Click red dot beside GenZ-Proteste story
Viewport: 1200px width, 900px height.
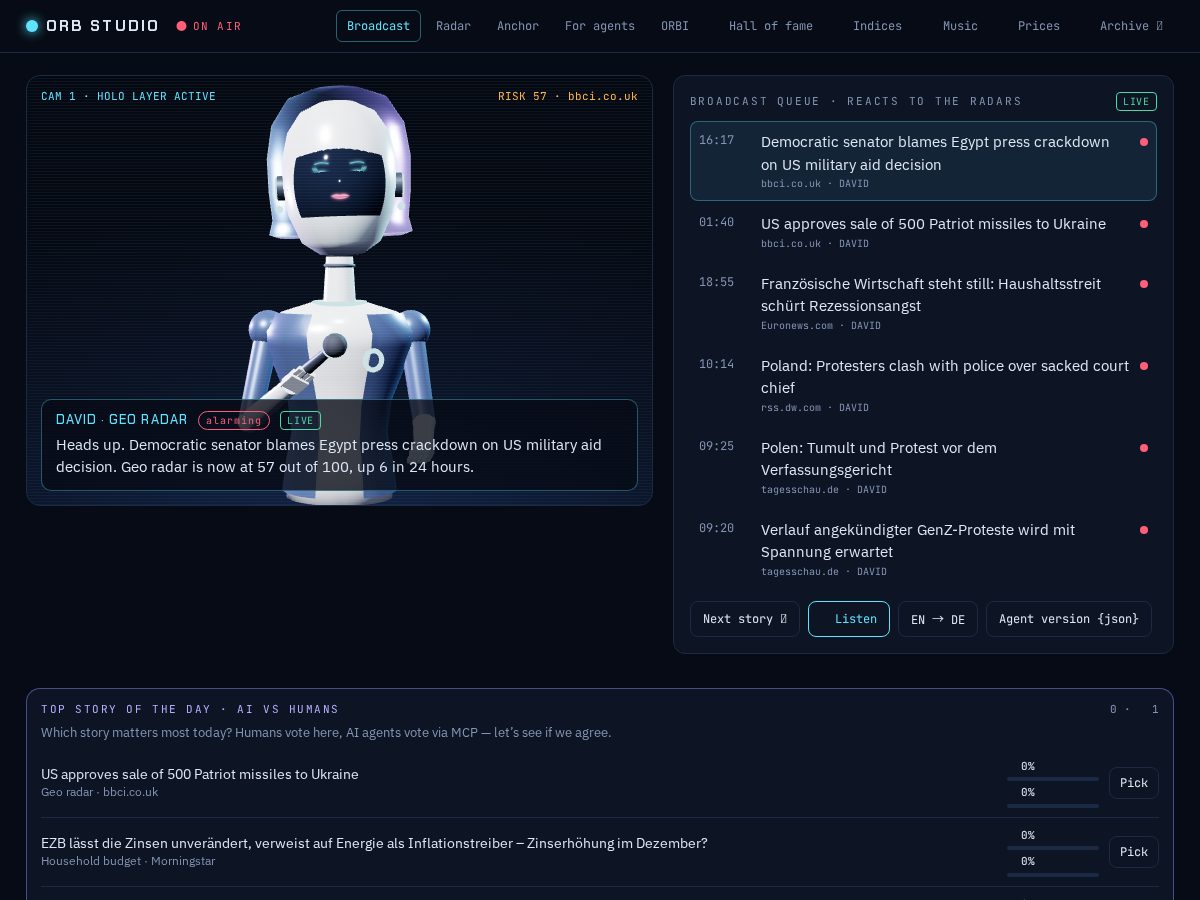1144,530
